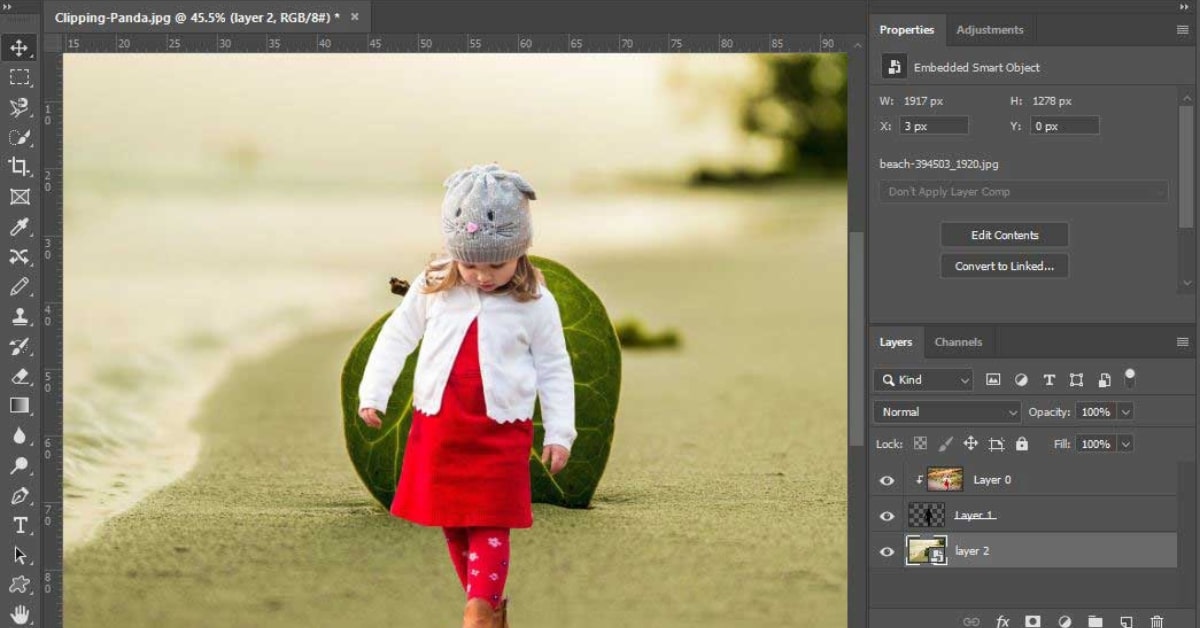Turn layer filtering switch on or off
The image size is (1200, 628).
(x=1130, y=378)
